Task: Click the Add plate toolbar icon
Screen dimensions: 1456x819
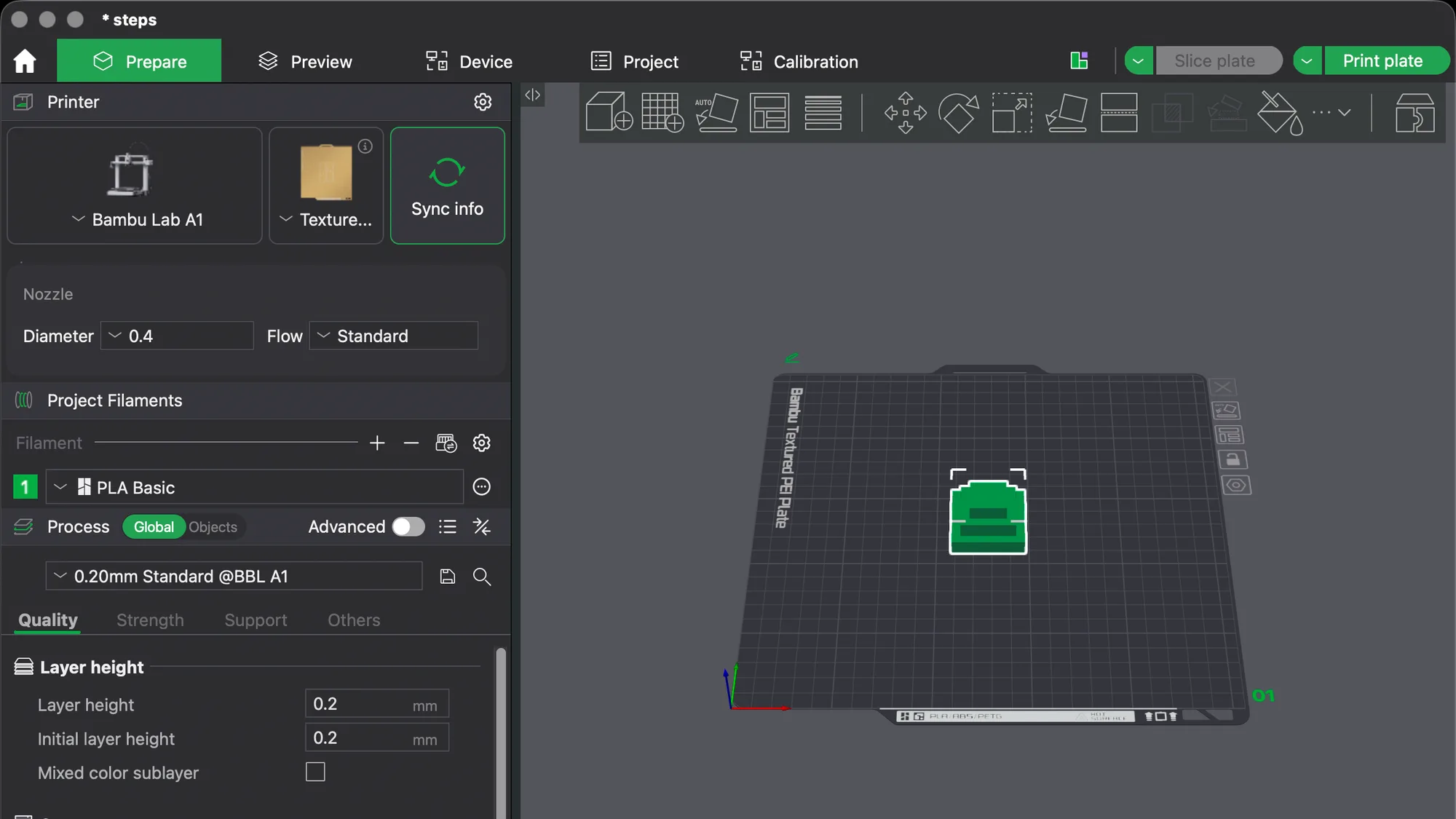Action: [x=662, y=112]
